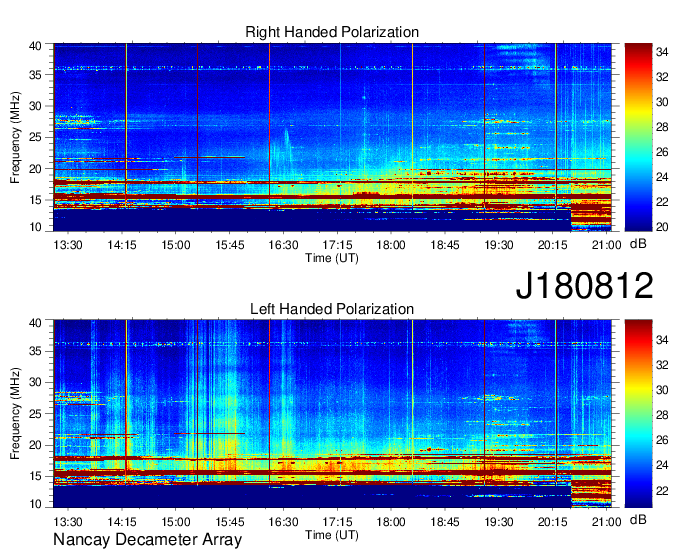Click the 19:30 tick on Right Handed plot

tap(498, 245)
